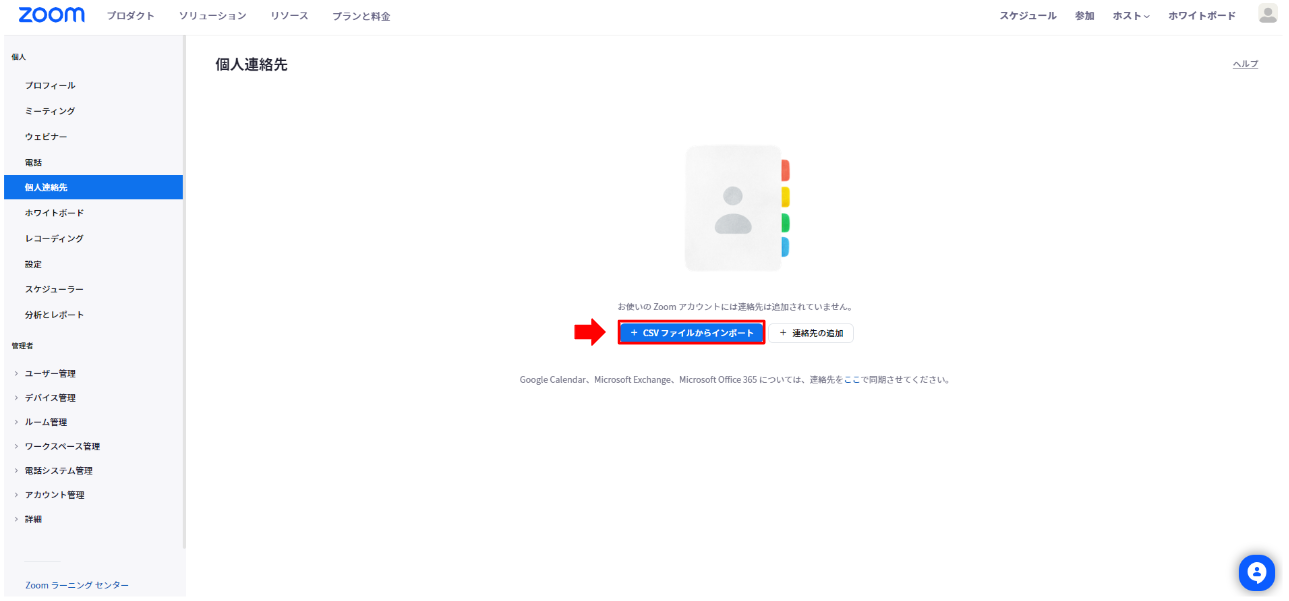Click the sidebar vertical scrollbar
Viewport: 1289px width, 601px height.
point(185,292)
